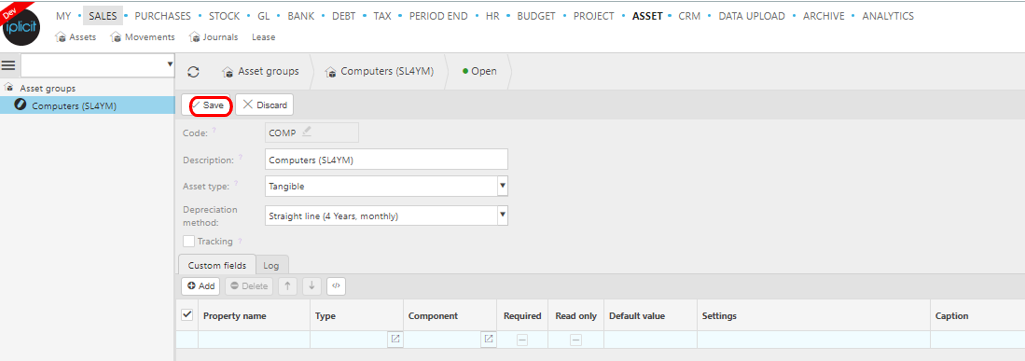This screenshot has width=1025, height=361.
Task: Open the ASSET menu
Action: coord(647,16)
